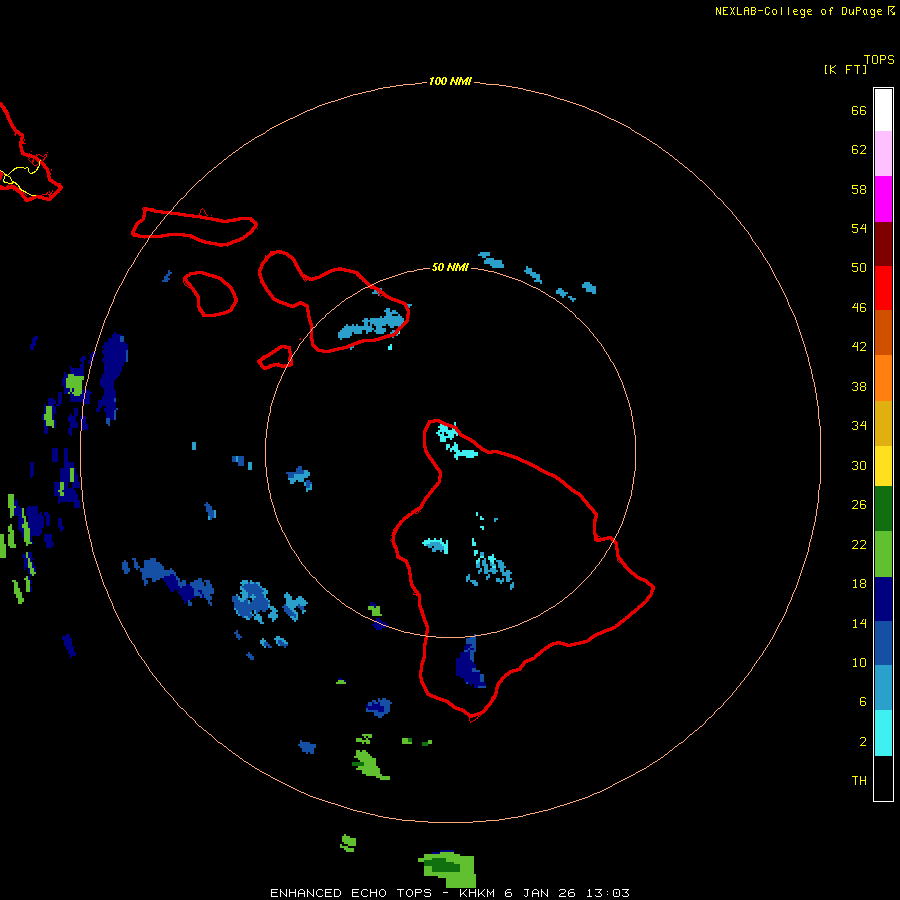Click the cyan echo at Big Island's north tip

(x=456, y=440)
